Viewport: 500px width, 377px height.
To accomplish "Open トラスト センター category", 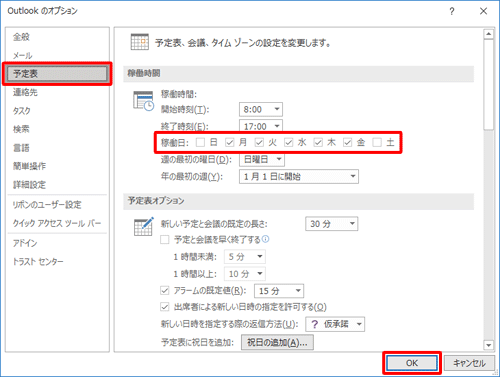I will 57,262.
